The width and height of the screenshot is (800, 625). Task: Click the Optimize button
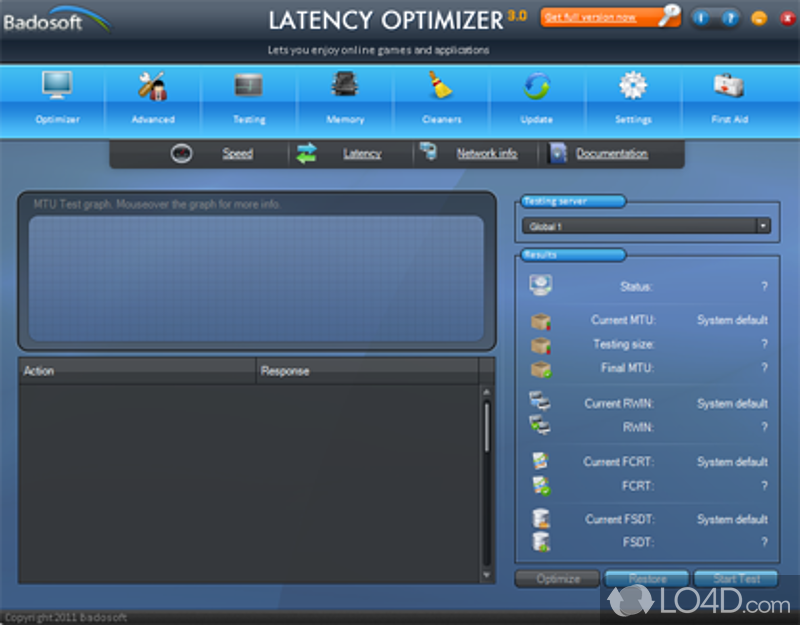[558, 579]
